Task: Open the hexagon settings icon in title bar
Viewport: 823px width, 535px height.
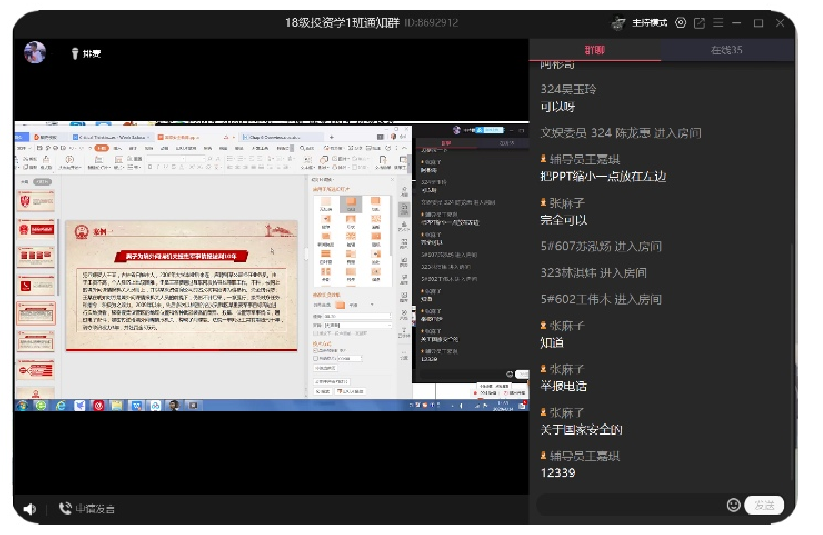Action: click(681, 23)
